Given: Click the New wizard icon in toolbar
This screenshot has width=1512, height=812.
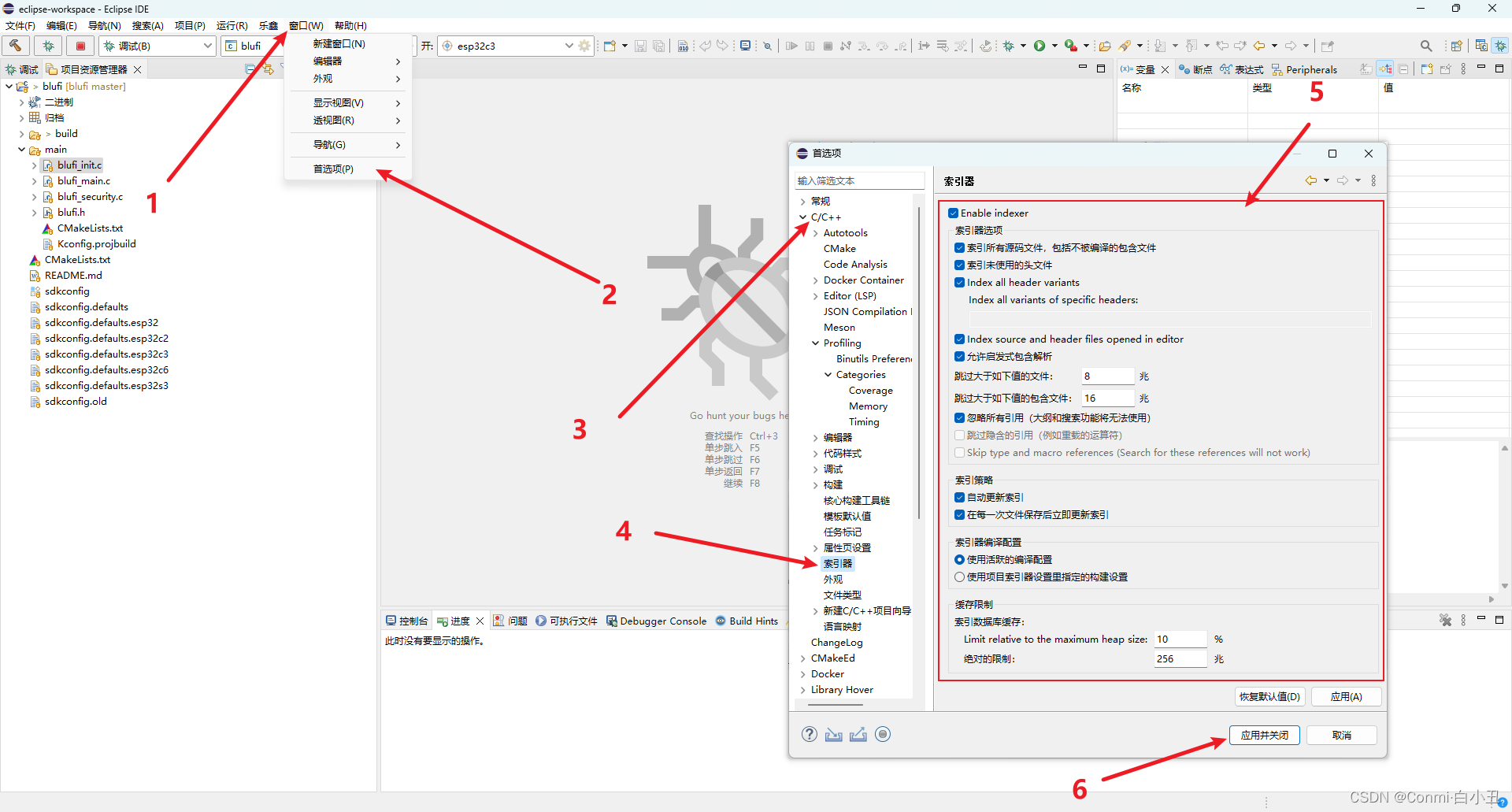Looking at the screenshot, I should pyautogui.click(x=610, y=46).
